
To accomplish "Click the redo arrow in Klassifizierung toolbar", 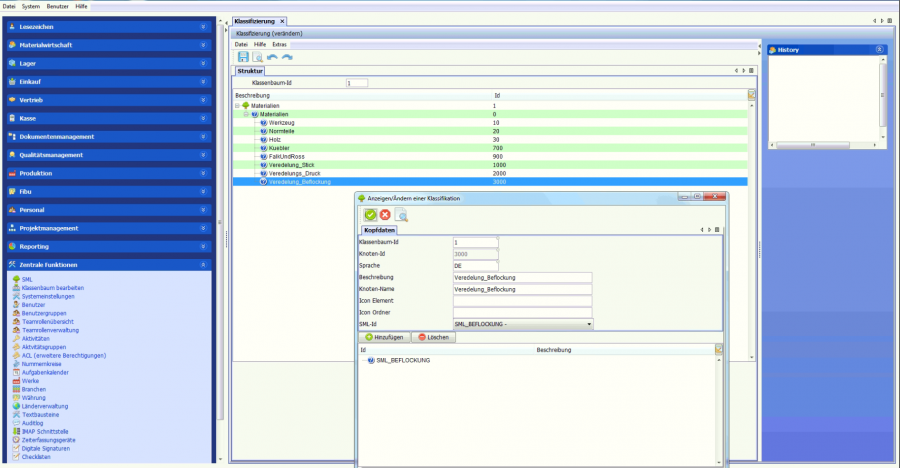I will [287, 57].
